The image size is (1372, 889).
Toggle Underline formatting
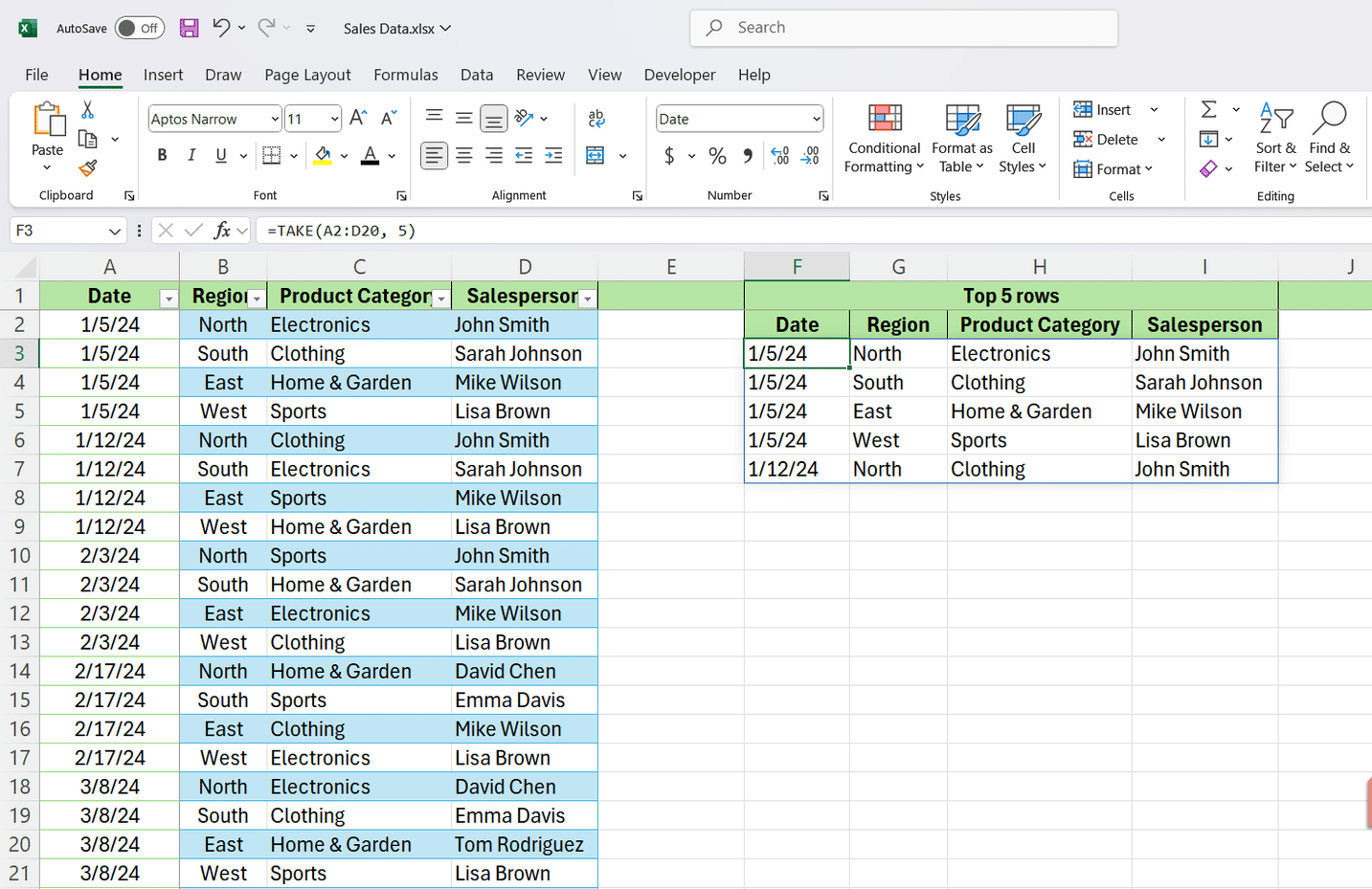[x=221, y=155]
